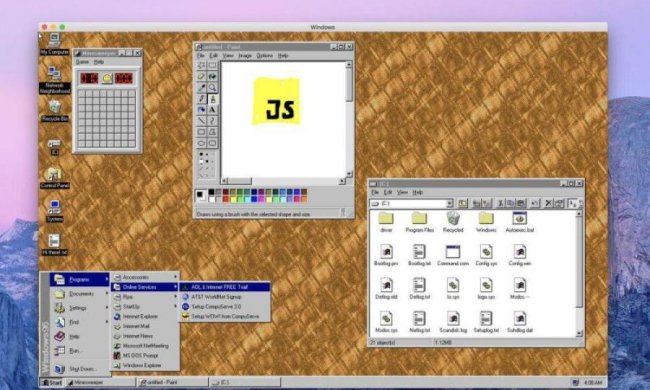Image resolution: width=650 pixels, height=390 pixels.
Task: Click the Delete X icon in C: toolbar
Action: [548, 203]
